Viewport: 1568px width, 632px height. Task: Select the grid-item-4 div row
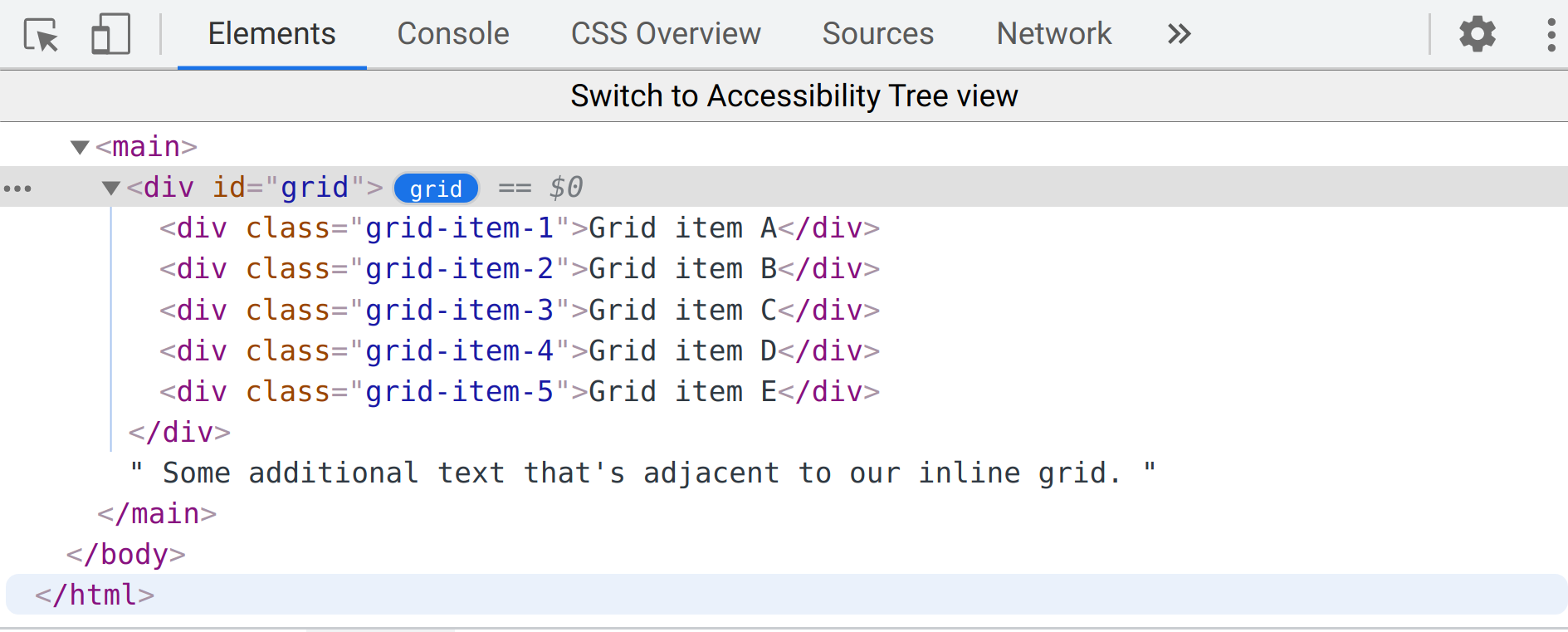click(x=520, y=351)
